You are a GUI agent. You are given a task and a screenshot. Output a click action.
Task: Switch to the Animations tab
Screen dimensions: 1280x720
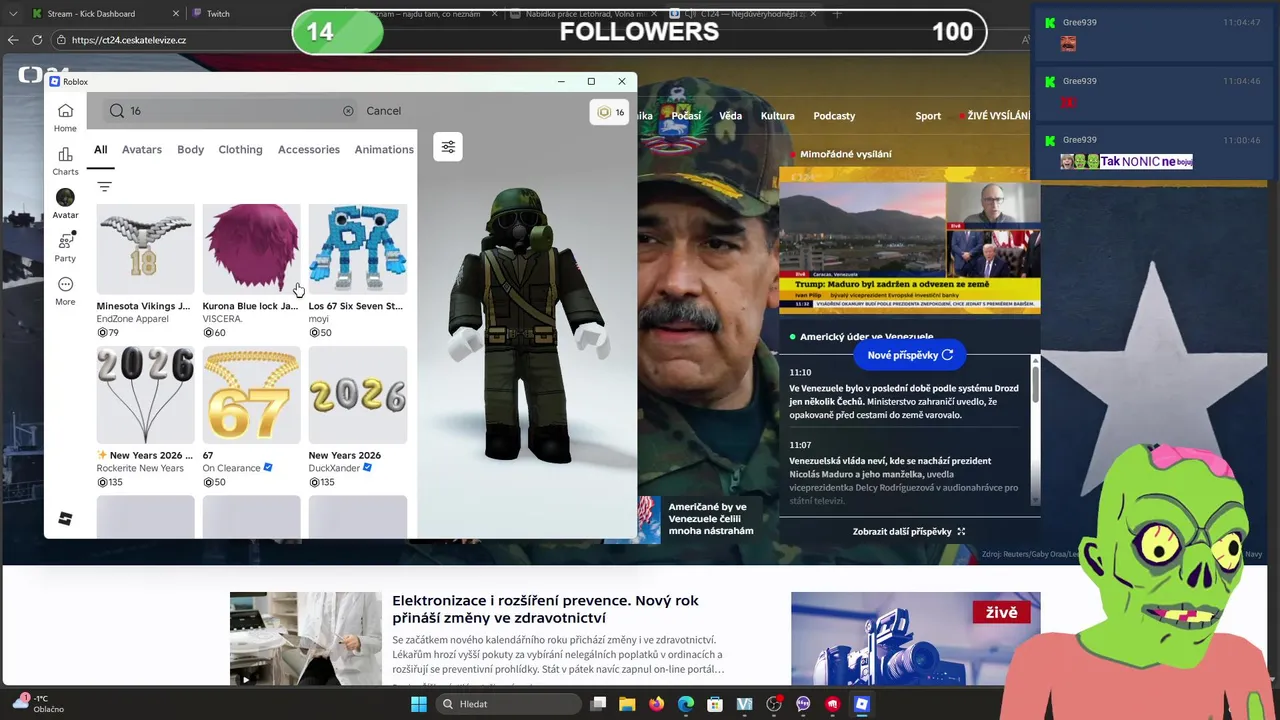tap(384, 149)
